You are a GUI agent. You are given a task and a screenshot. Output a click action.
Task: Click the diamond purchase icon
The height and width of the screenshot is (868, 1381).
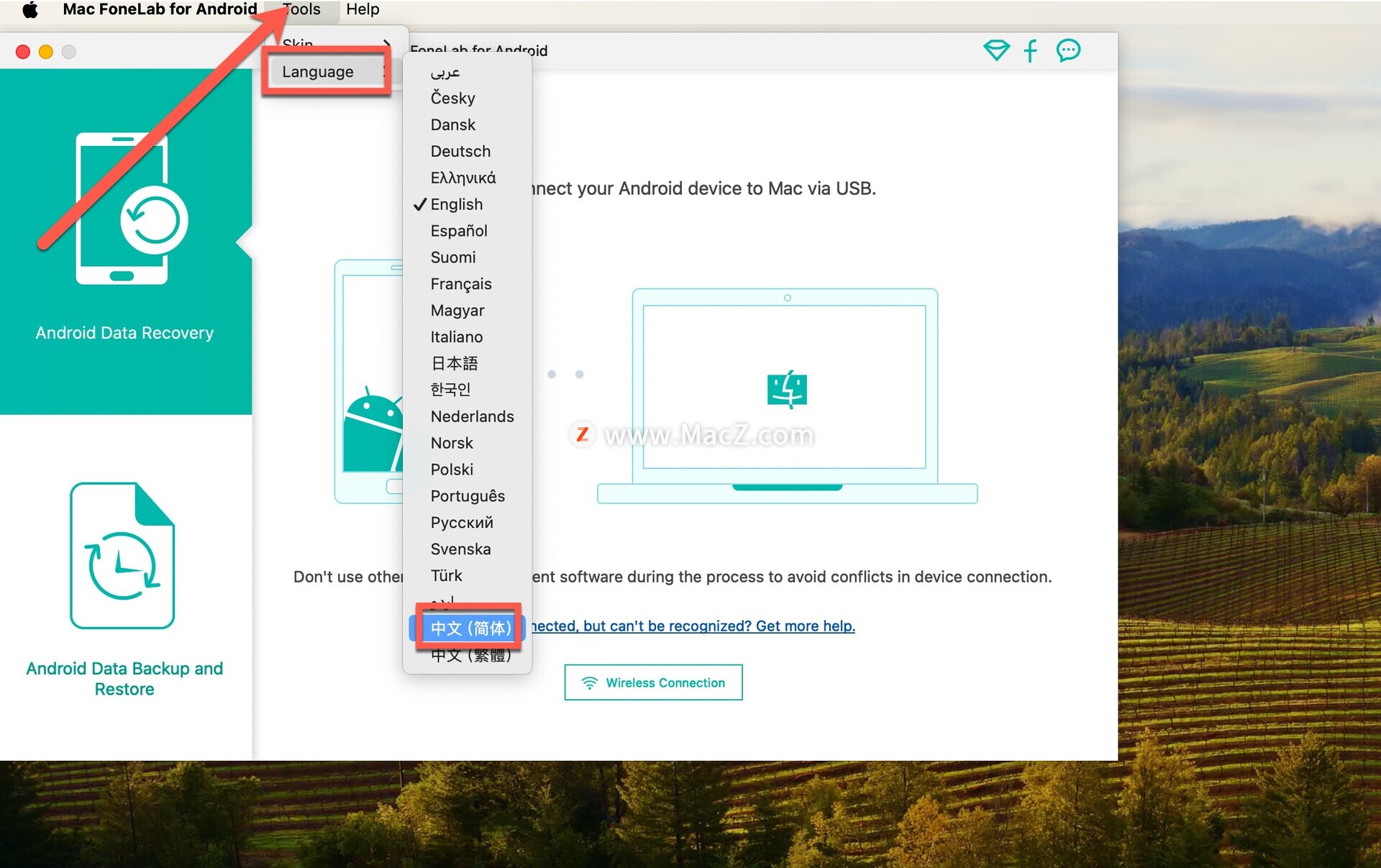(x=996, y=50)
